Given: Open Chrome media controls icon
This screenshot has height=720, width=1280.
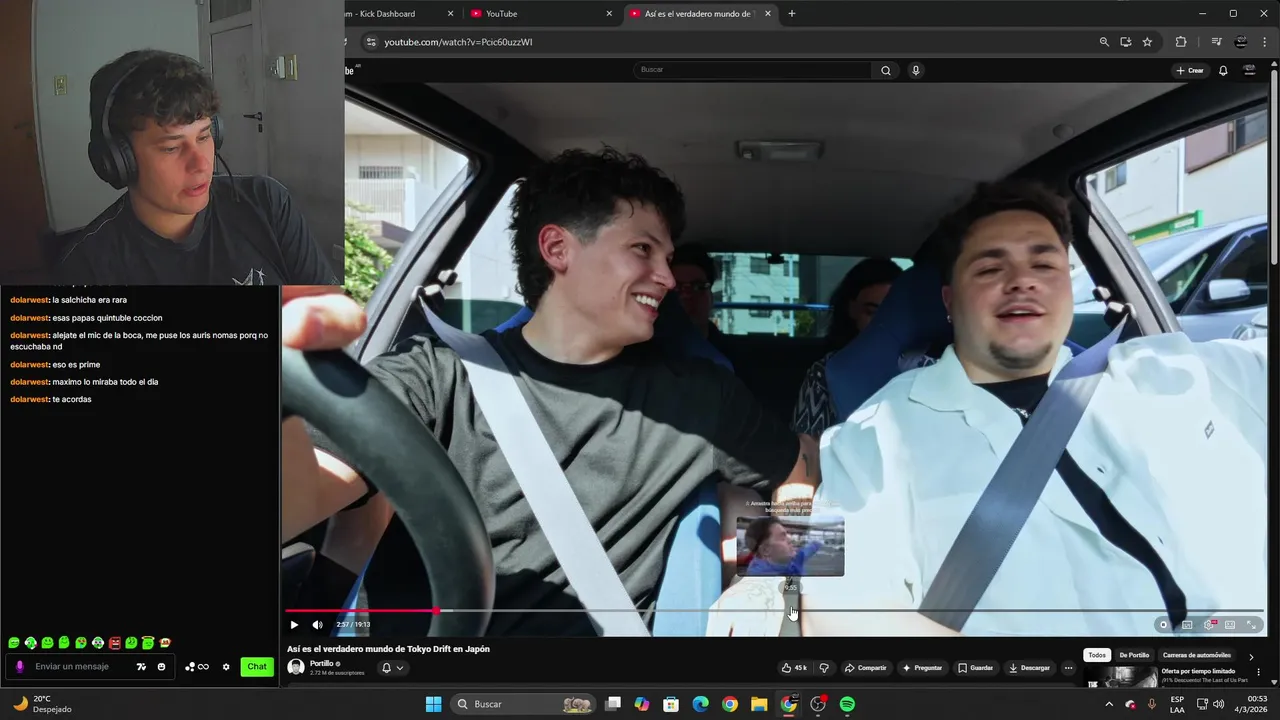Looking at the screenshot, I should (x=1216, y=42).
